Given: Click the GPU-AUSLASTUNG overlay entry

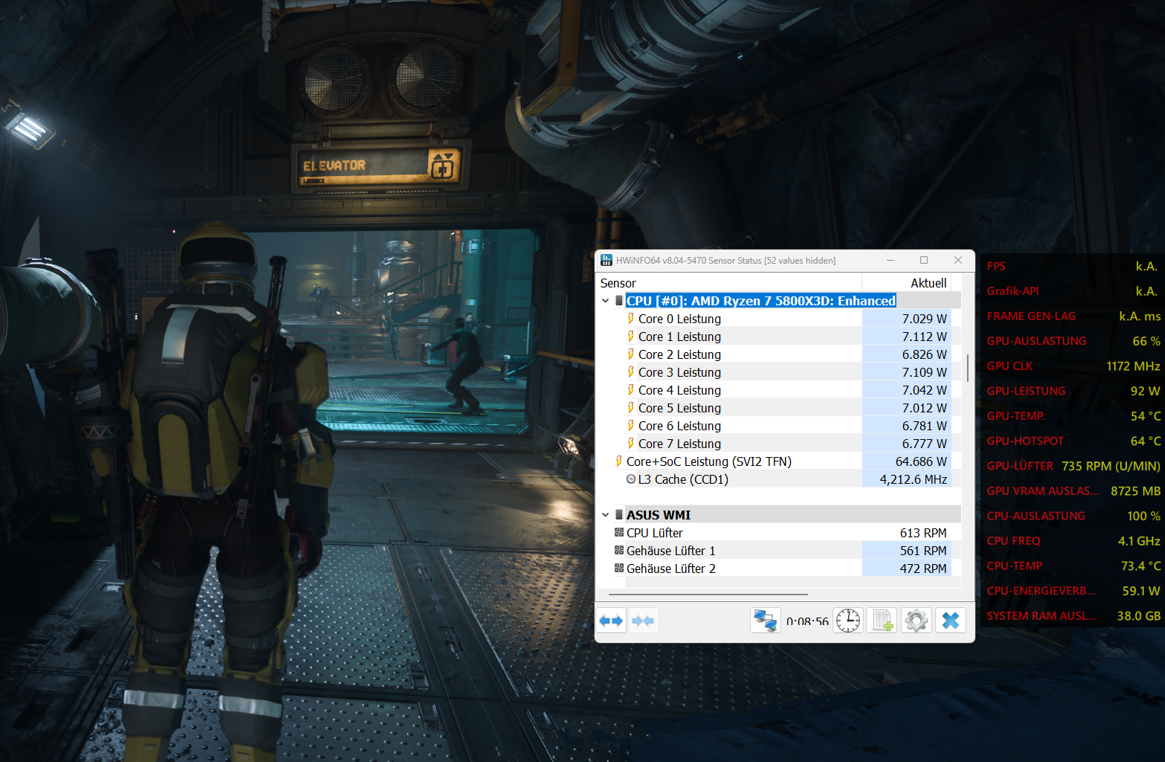Looking at the screenshot, I should [x=1073, y=341].
